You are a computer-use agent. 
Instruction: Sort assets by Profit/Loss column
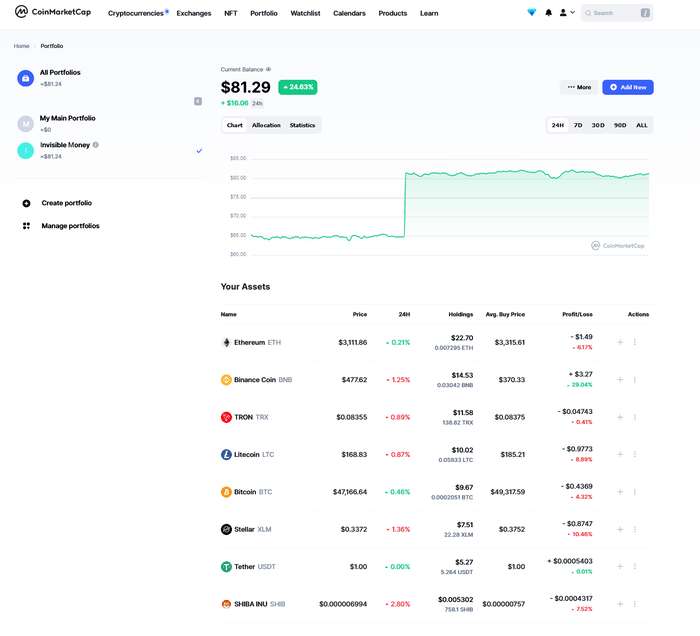(x=577, y=315)
